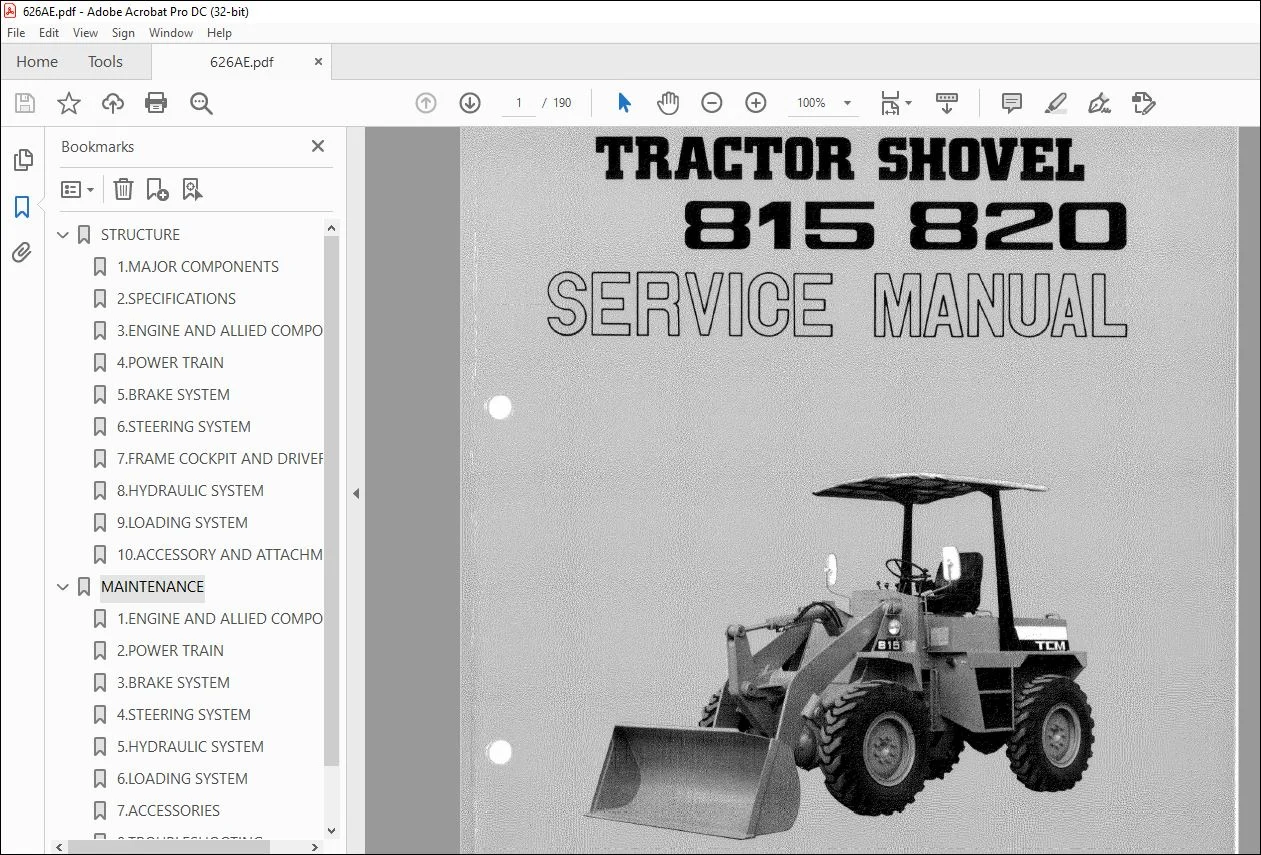
Task: Close the Bookmarks panel
Action: (x=318, y=146)
